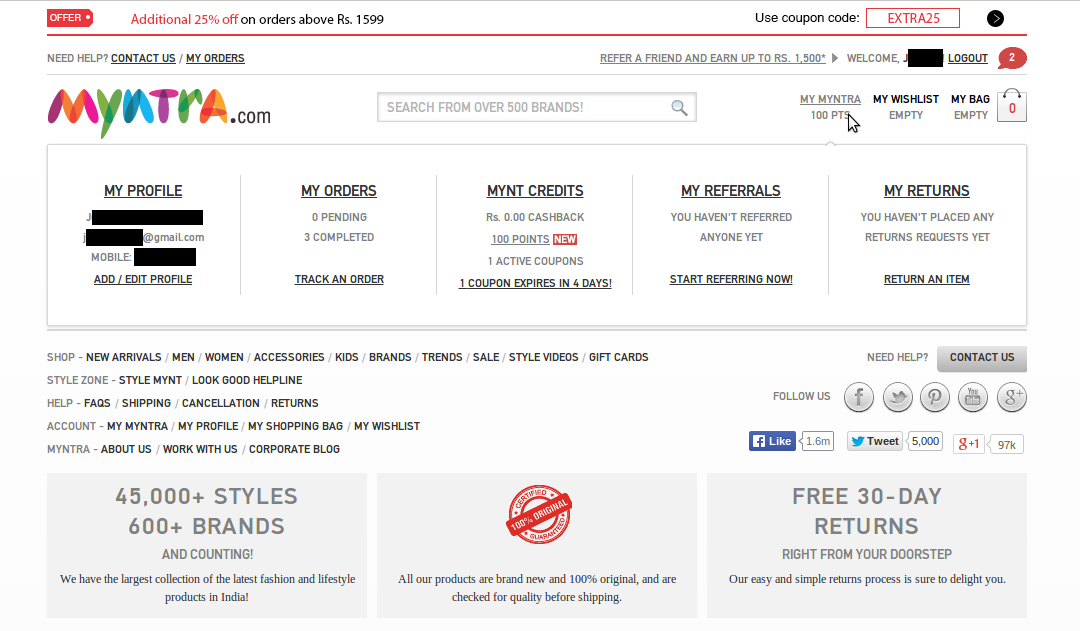
Task: Click My Myntra in Account links
Action: click(137, 426)
